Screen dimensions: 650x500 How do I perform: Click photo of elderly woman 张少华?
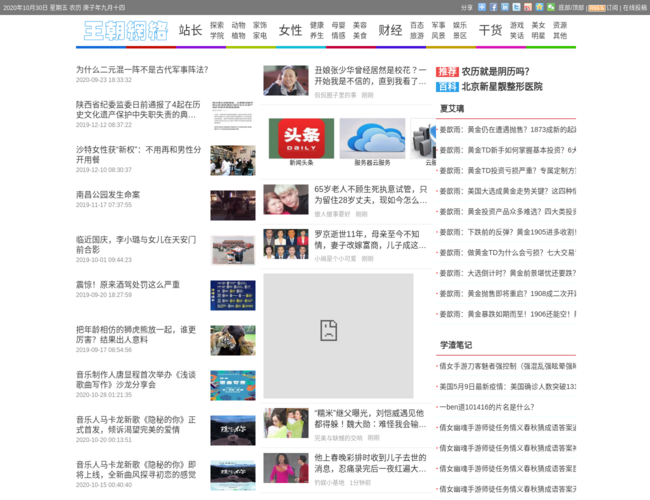tap(286, 80)
